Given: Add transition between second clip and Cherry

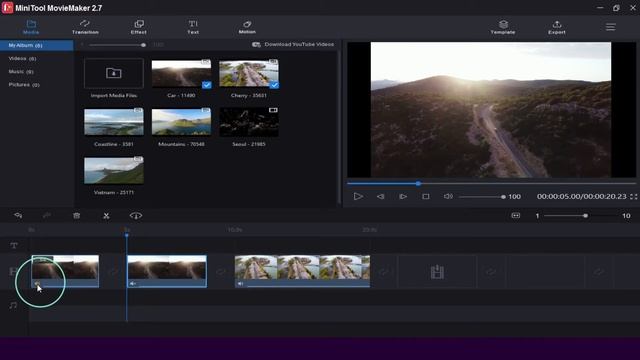Looking at the screenshot, I should (221, 272).
